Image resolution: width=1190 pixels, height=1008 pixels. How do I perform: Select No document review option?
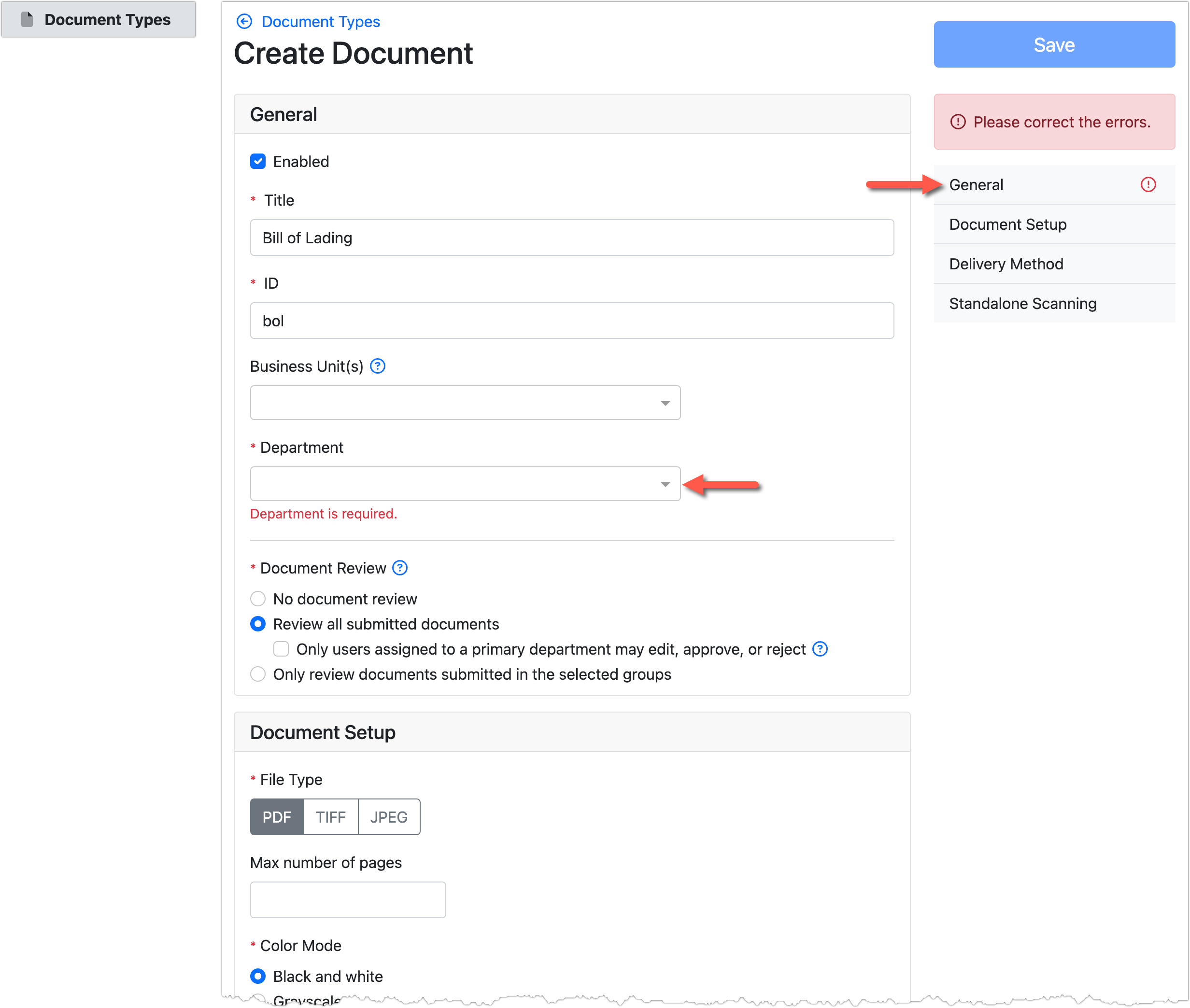point(258,598)
